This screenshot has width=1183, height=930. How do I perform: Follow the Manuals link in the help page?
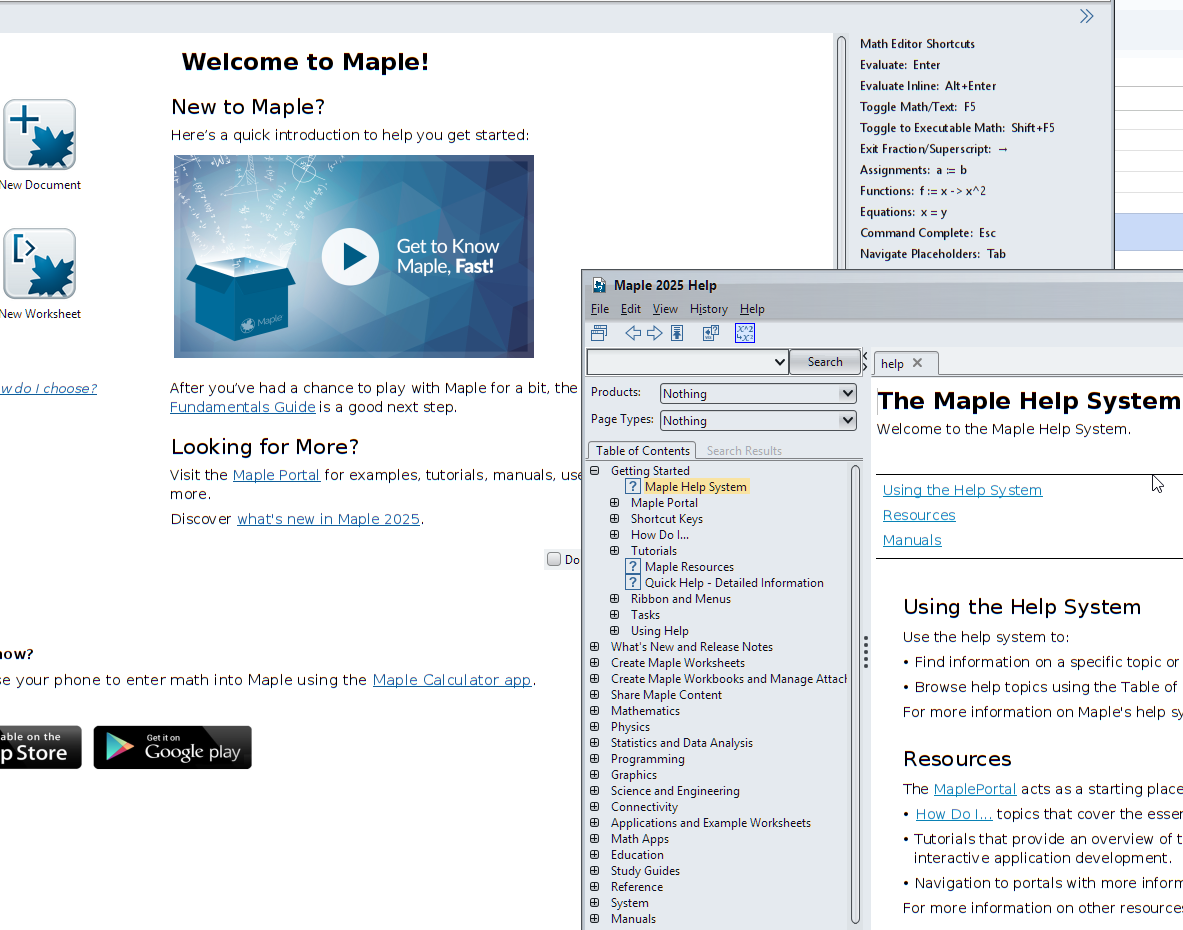(x=912, y=540)
